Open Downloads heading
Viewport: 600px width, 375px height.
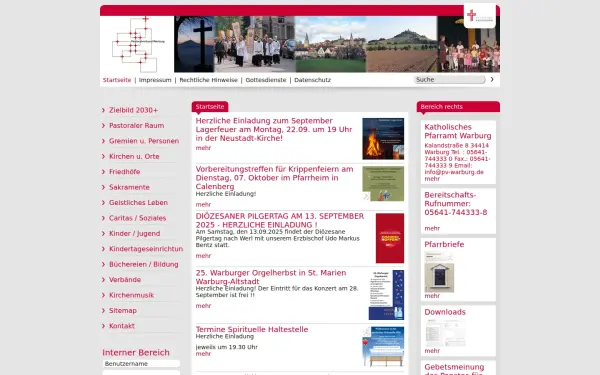pyautogui.click(x=445, y=312)
